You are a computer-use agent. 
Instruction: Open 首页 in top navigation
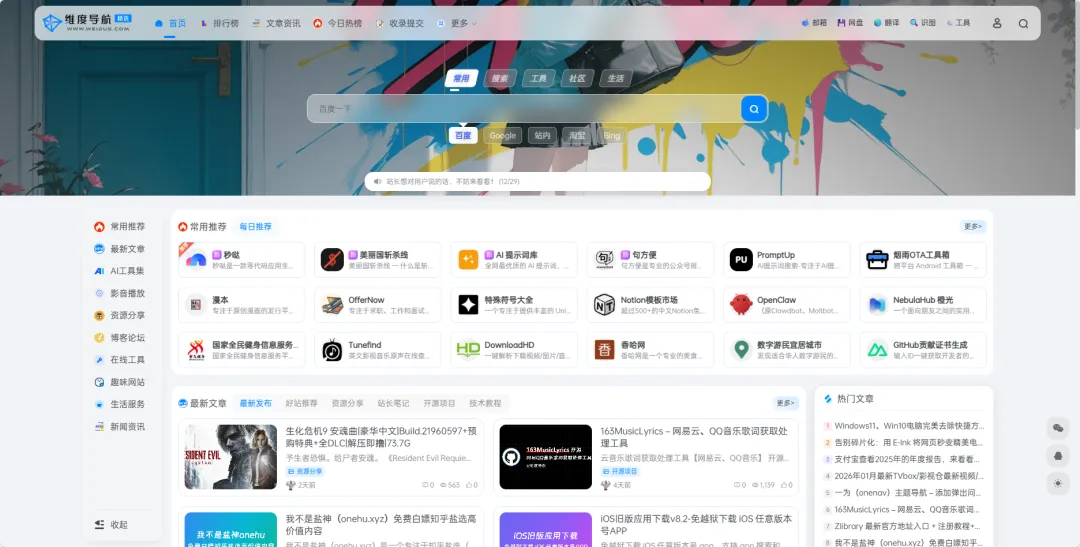(x=170, y=23)
